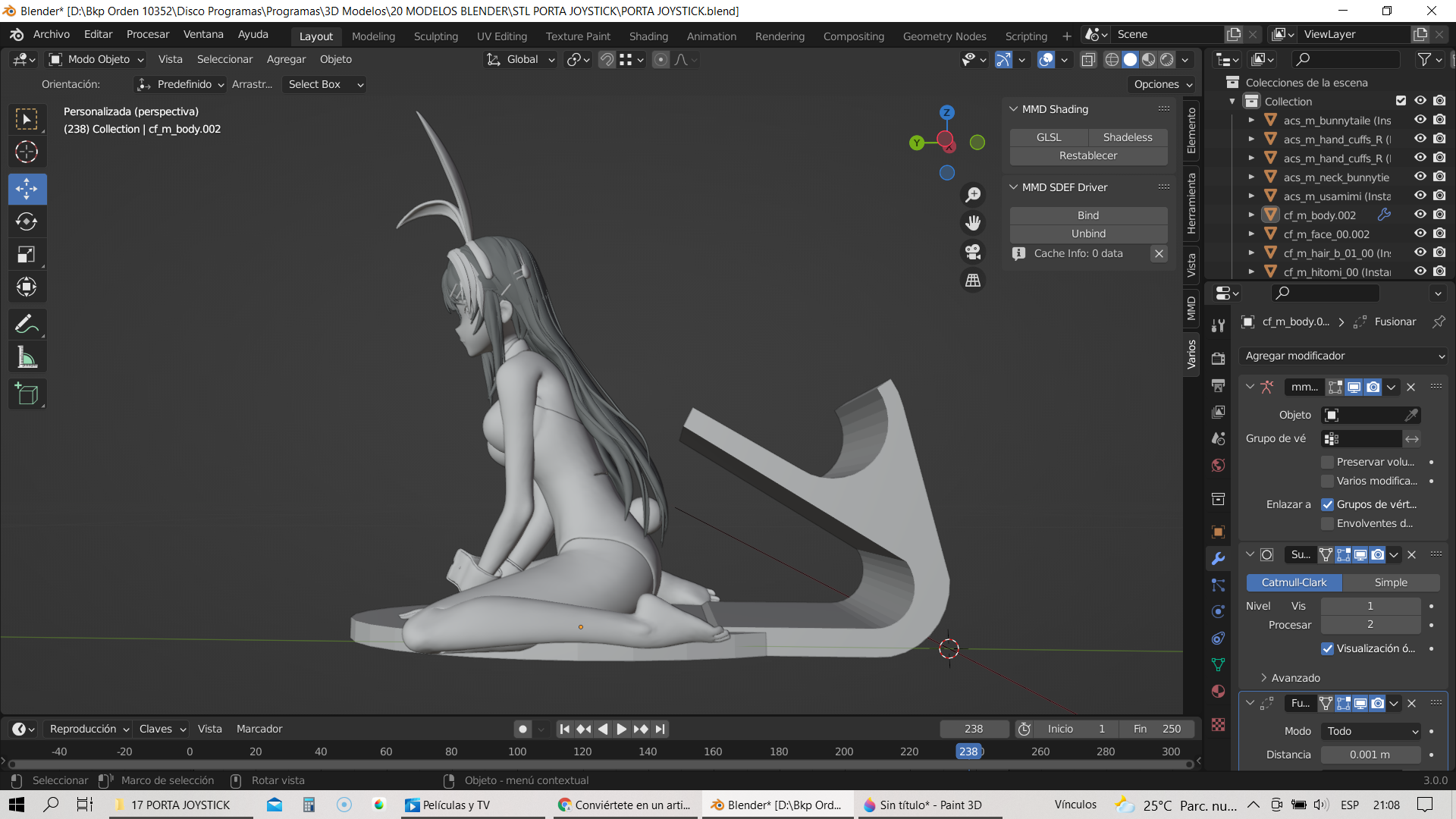This screenshot has height=819, width=1456.
Task: Select the Simple subdivision type
Action: pyautogui.click(x=1391, y=582)
